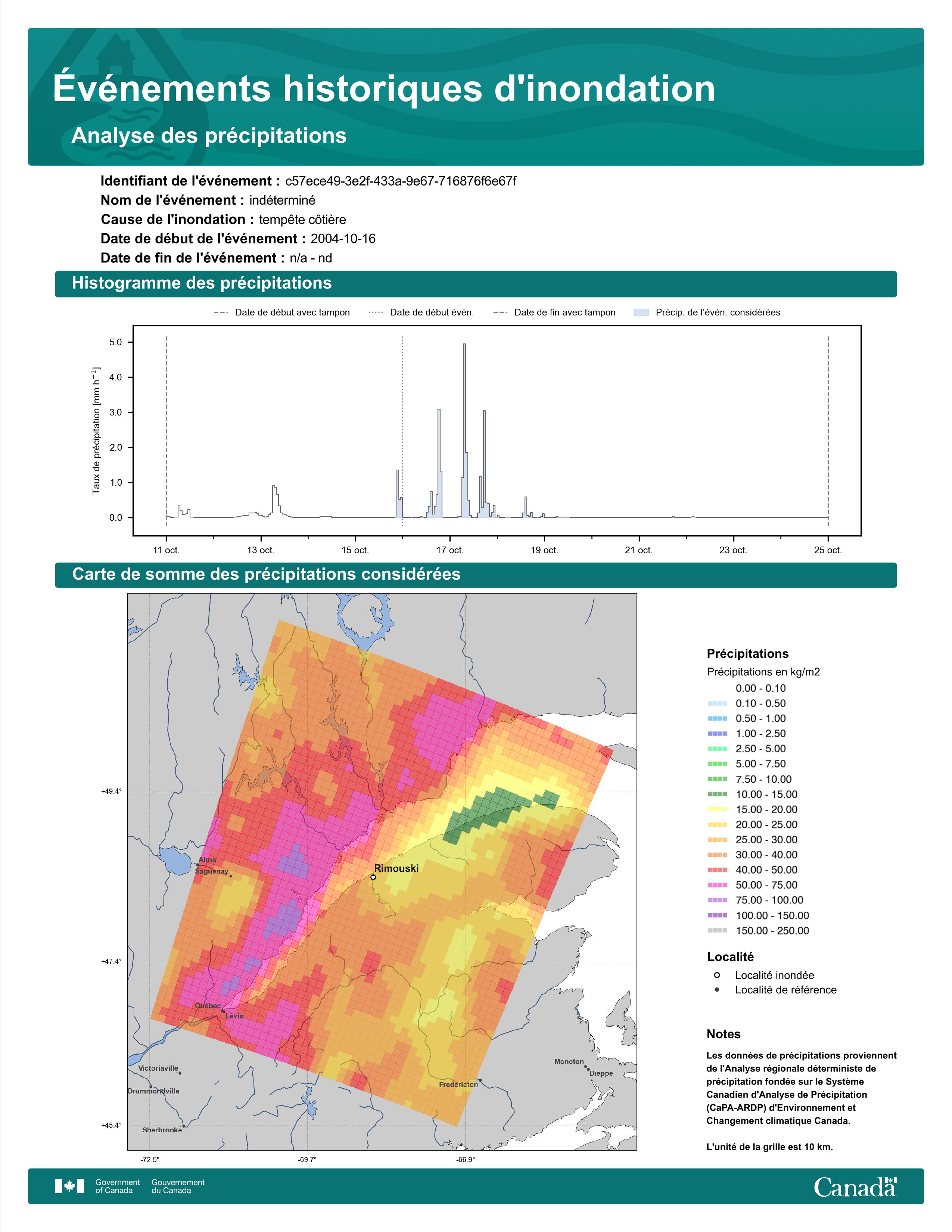Screen dimensions: 952x1232
Task: Click the Lévis label on the map
Action: point(234,1016)
